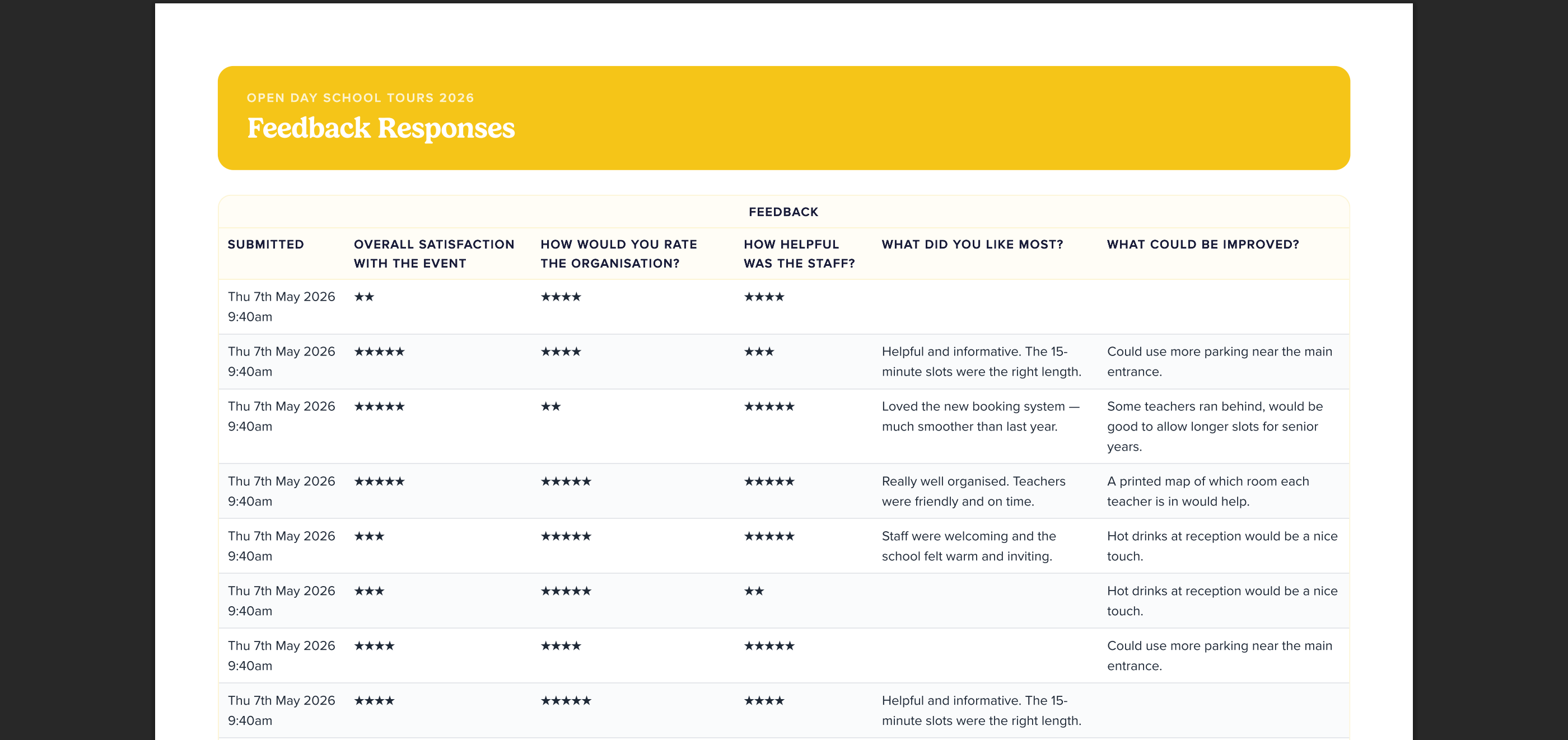Viewport: 1568px width, 740px height.
Task: Click the 'OPEN DAY SCHOOL TOURS 2026' subtitle
Action: (x=360, y=98)
